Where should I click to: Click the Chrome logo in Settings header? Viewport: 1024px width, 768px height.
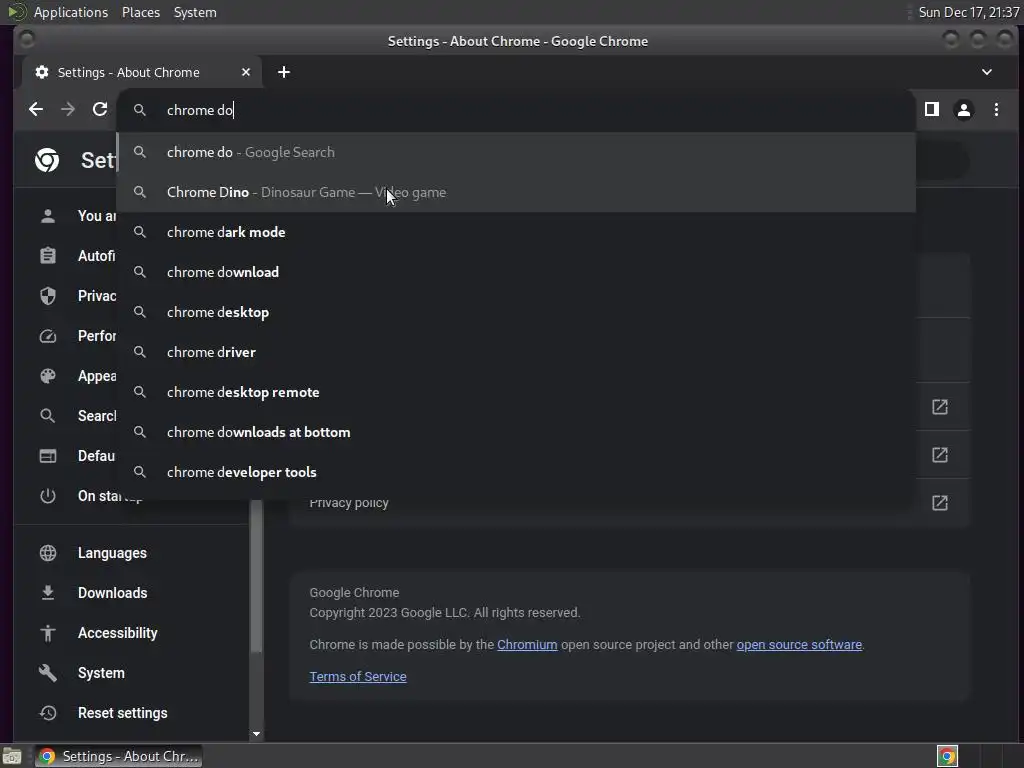coord(47,160)
